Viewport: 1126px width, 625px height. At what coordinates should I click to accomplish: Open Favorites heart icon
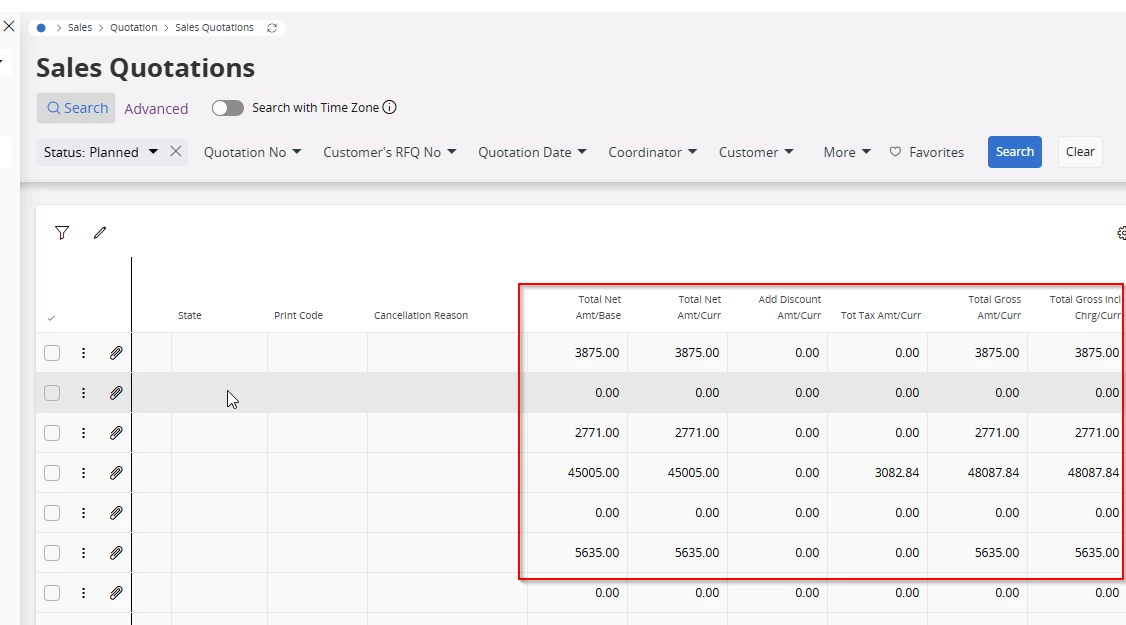pyautogui.click(x=896, y=152)
